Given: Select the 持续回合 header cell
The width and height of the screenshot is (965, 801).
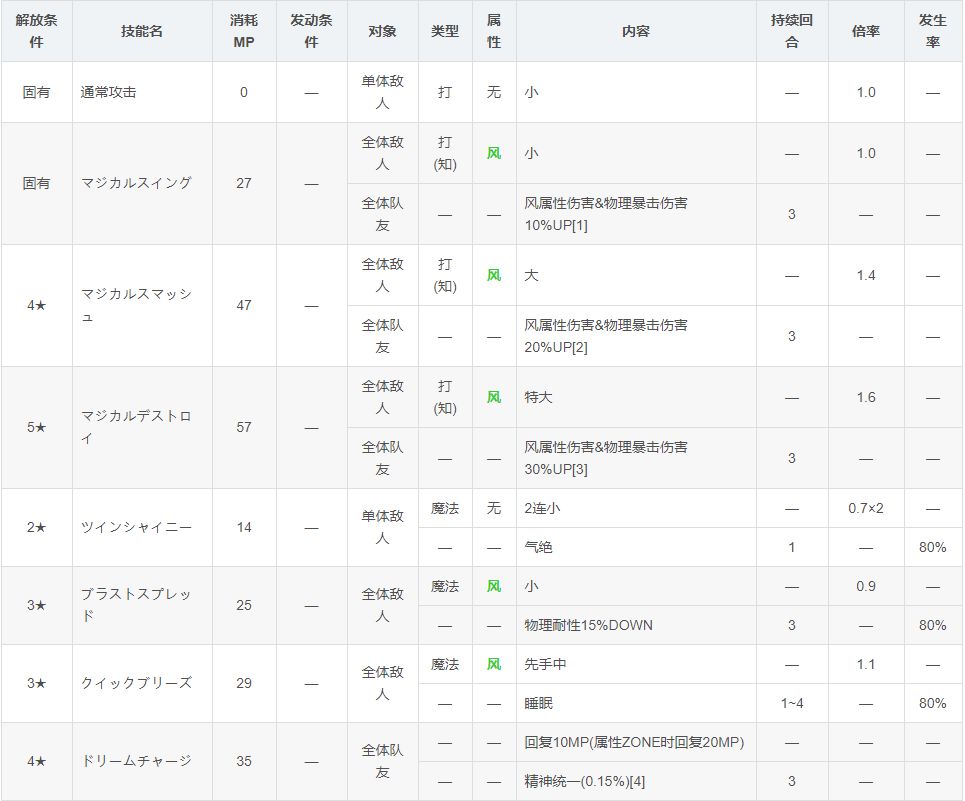Looking at the screenshot, I should (x=792, y=31).
